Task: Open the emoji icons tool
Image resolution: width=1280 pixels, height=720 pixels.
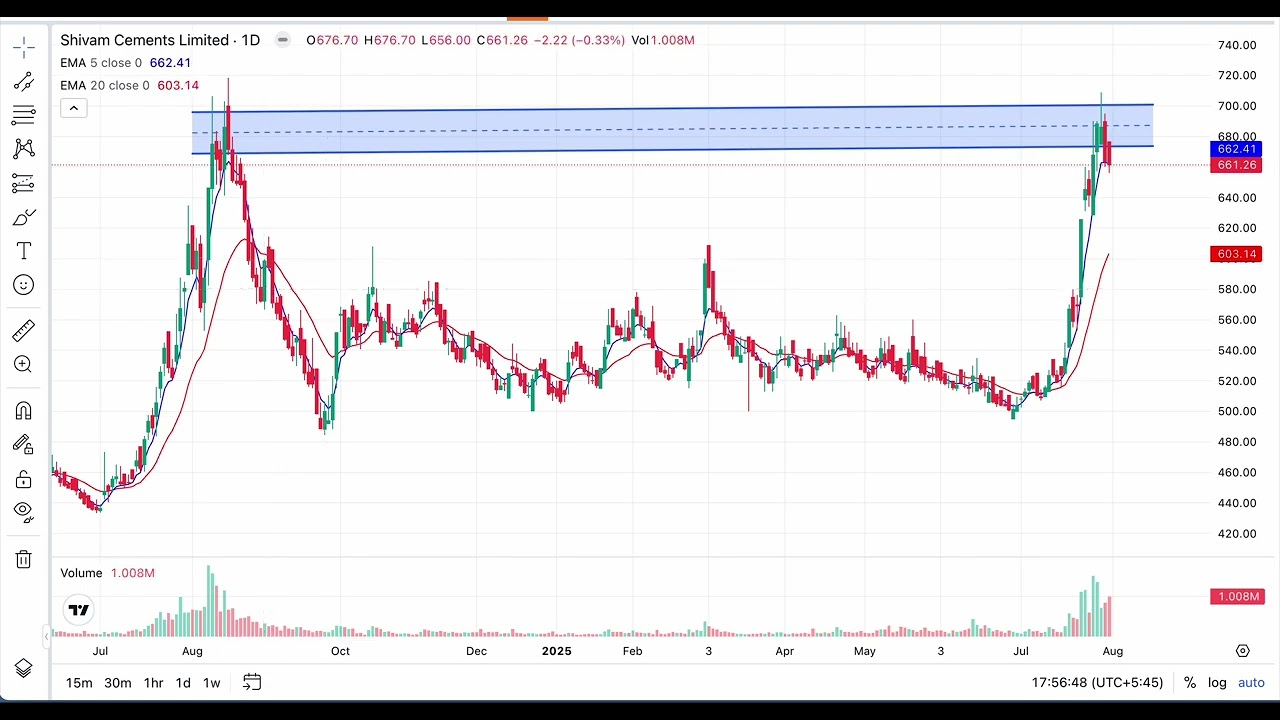Action: [x=24, y=285]
